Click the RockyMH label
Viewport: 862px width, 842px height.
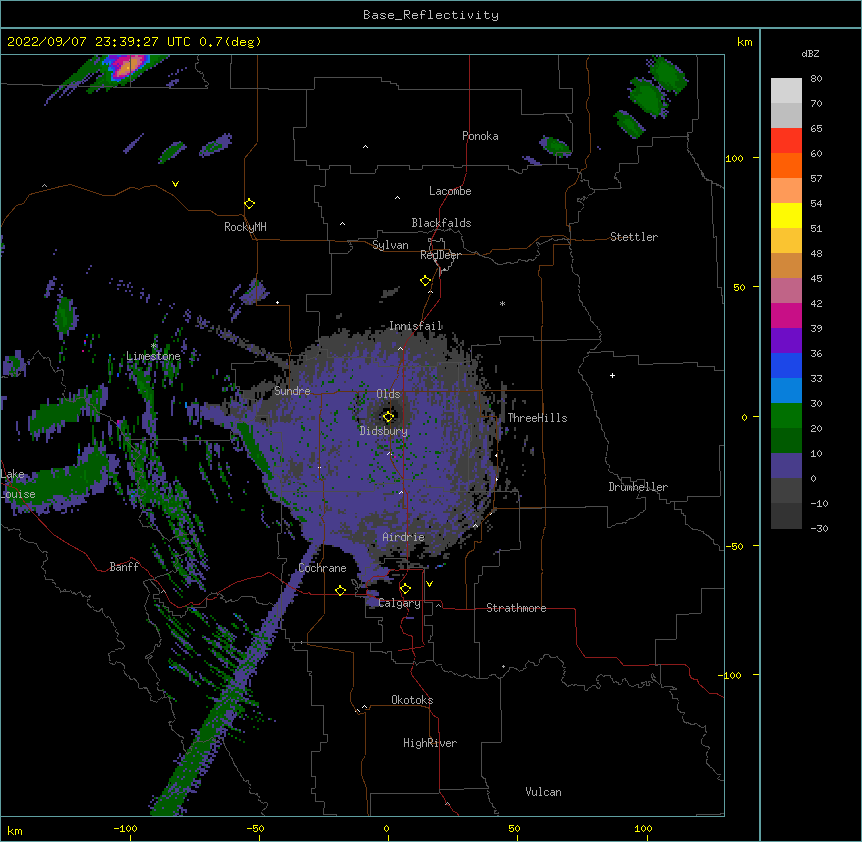point(245,227)
